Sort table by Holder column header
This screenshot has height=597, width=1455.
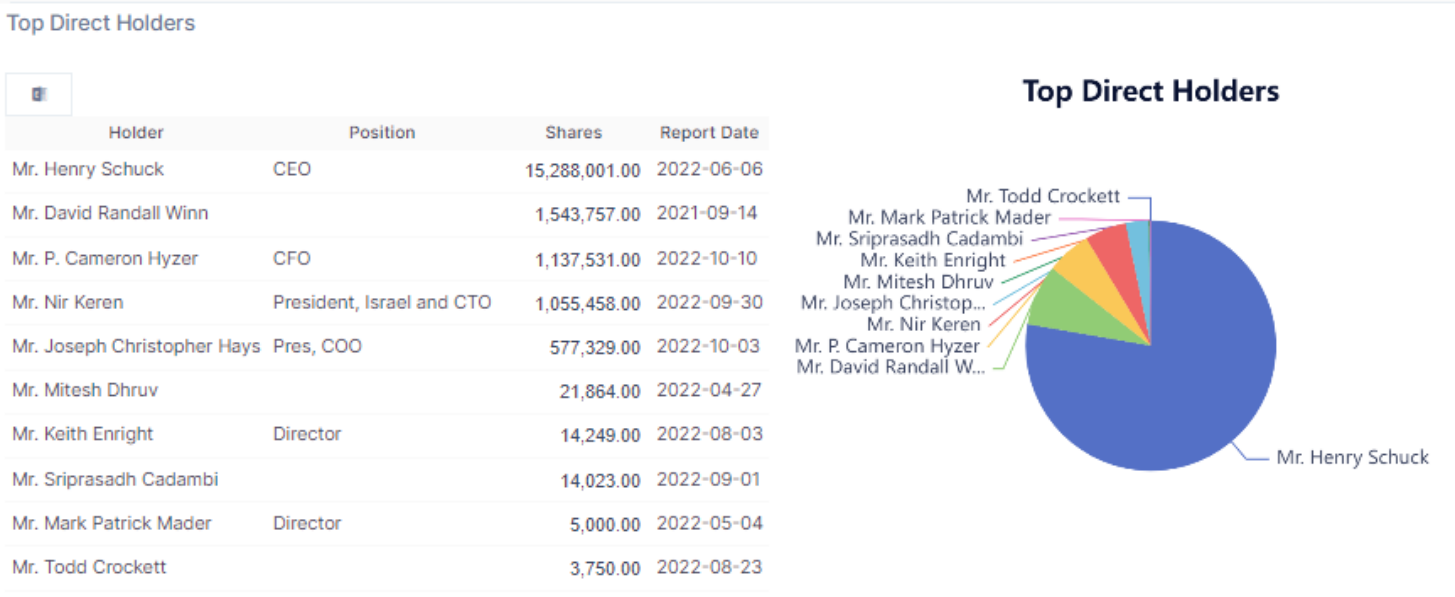click(x=136, y=132)
